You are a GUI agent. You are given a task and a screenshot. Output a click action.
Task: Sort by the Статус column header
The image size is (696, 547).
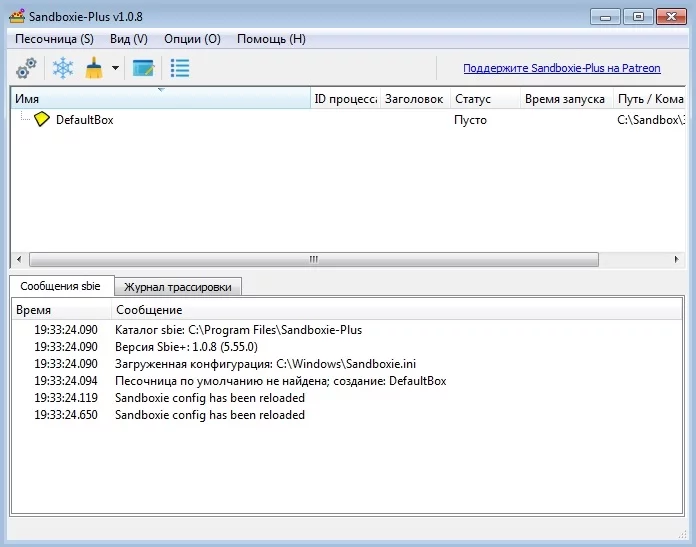(485, 98)
